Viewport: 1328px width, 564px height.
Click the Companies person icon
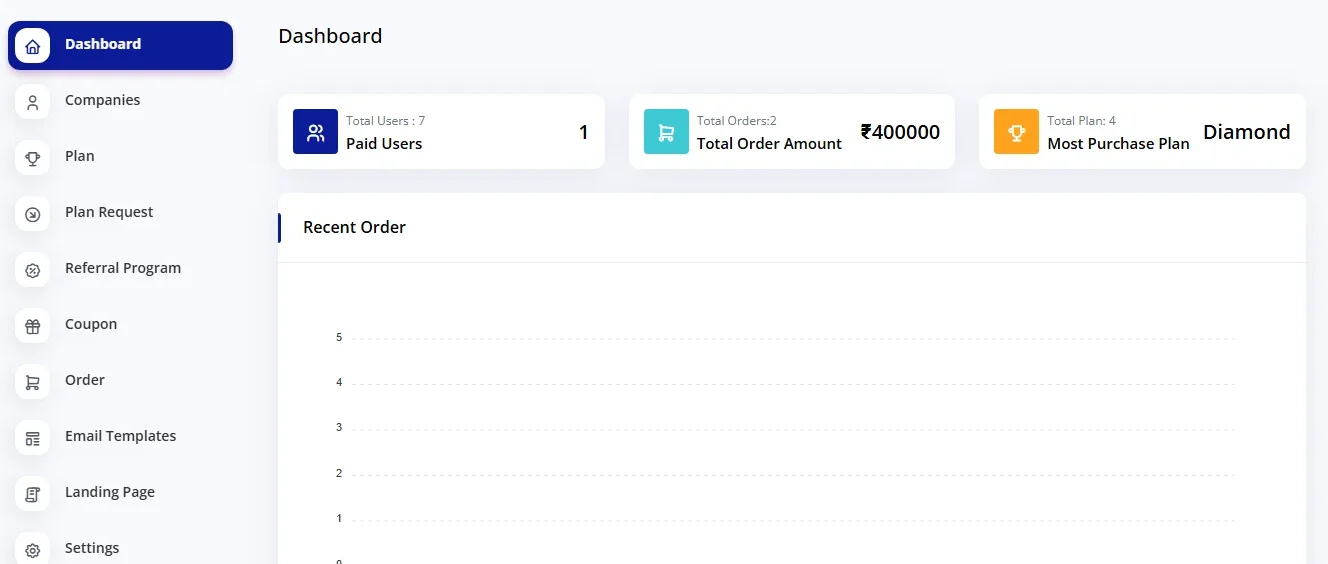33,102
